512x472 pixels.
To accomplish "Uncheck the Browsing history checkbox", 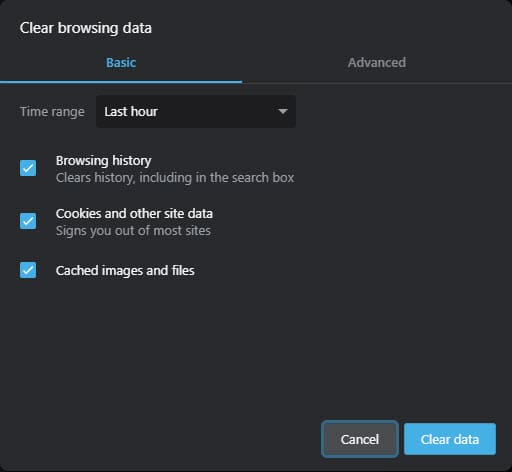I will point(28,168).
